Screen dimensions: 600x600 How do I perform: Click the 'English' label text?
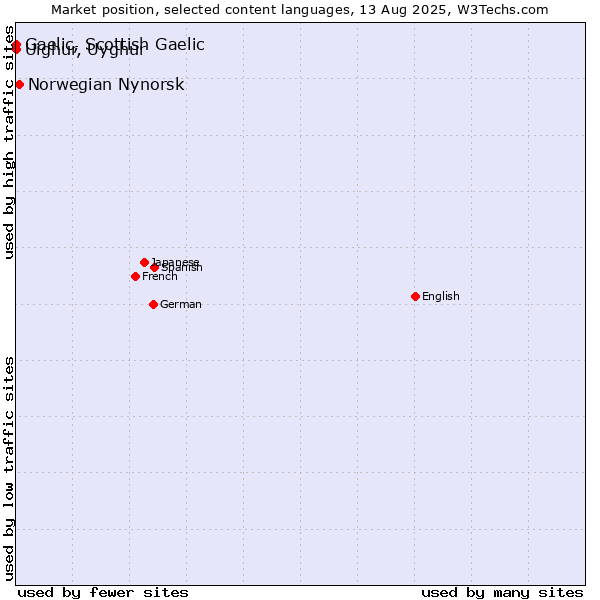(440, 296)
